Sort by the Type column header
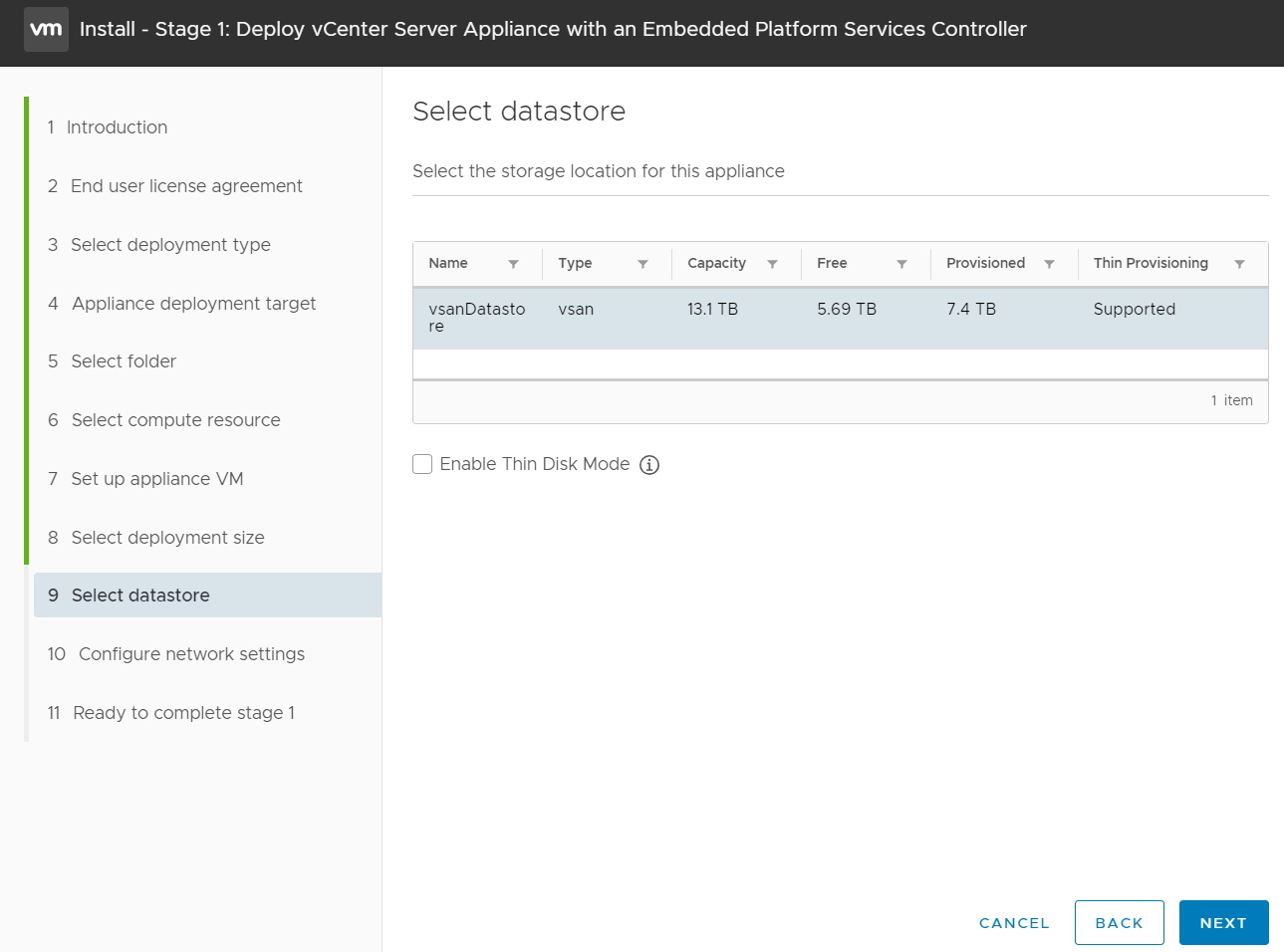 click(575, 263)
